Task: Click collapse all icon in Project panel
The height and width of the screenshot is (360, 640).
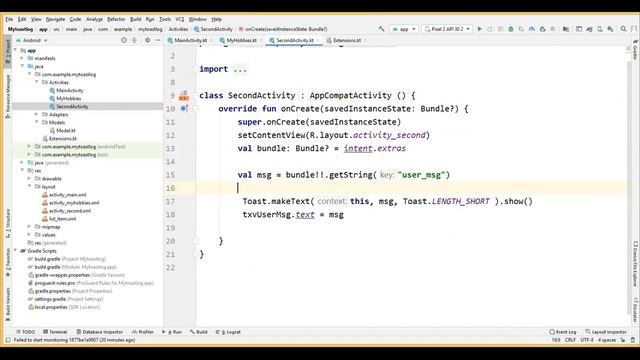Action: tap(134, 40)
